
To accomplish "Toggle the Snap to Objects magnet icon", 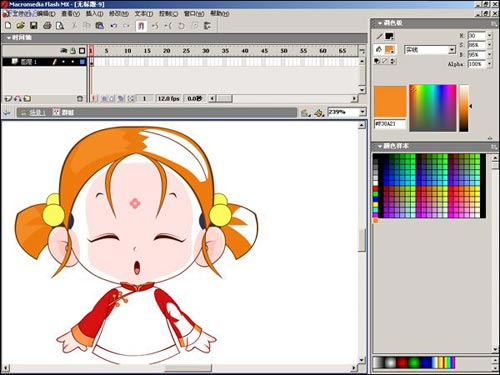I will [x=141, y=26].
